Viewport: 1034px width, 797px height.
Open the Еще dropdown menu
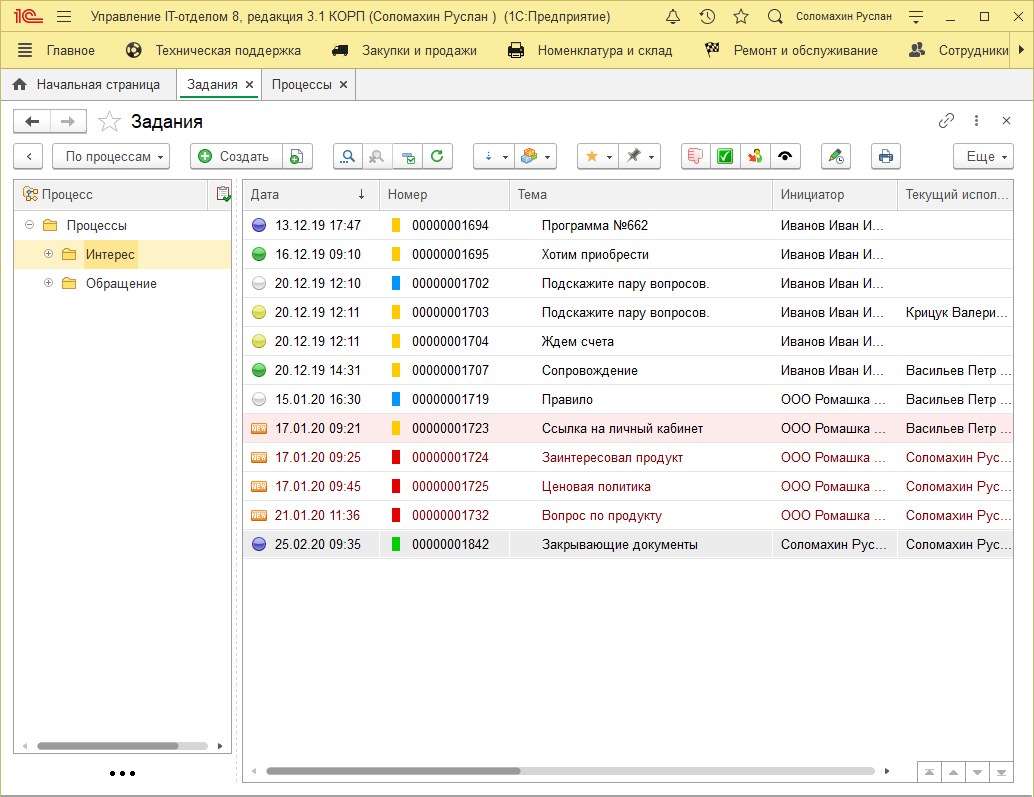tap(983, 156)
